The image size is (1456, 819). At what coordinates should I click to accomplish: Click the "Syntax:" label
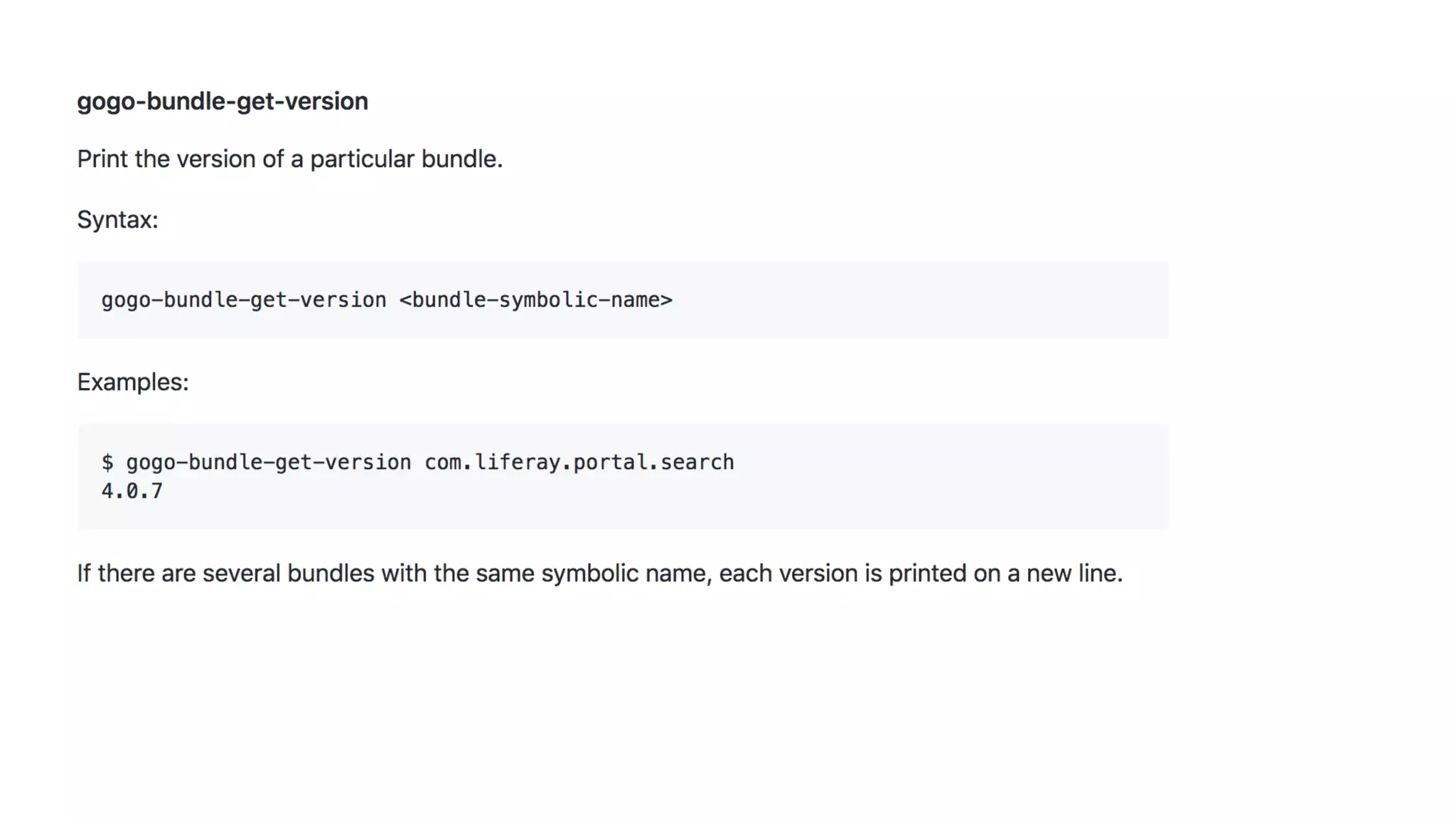click(x=117, y=220)
